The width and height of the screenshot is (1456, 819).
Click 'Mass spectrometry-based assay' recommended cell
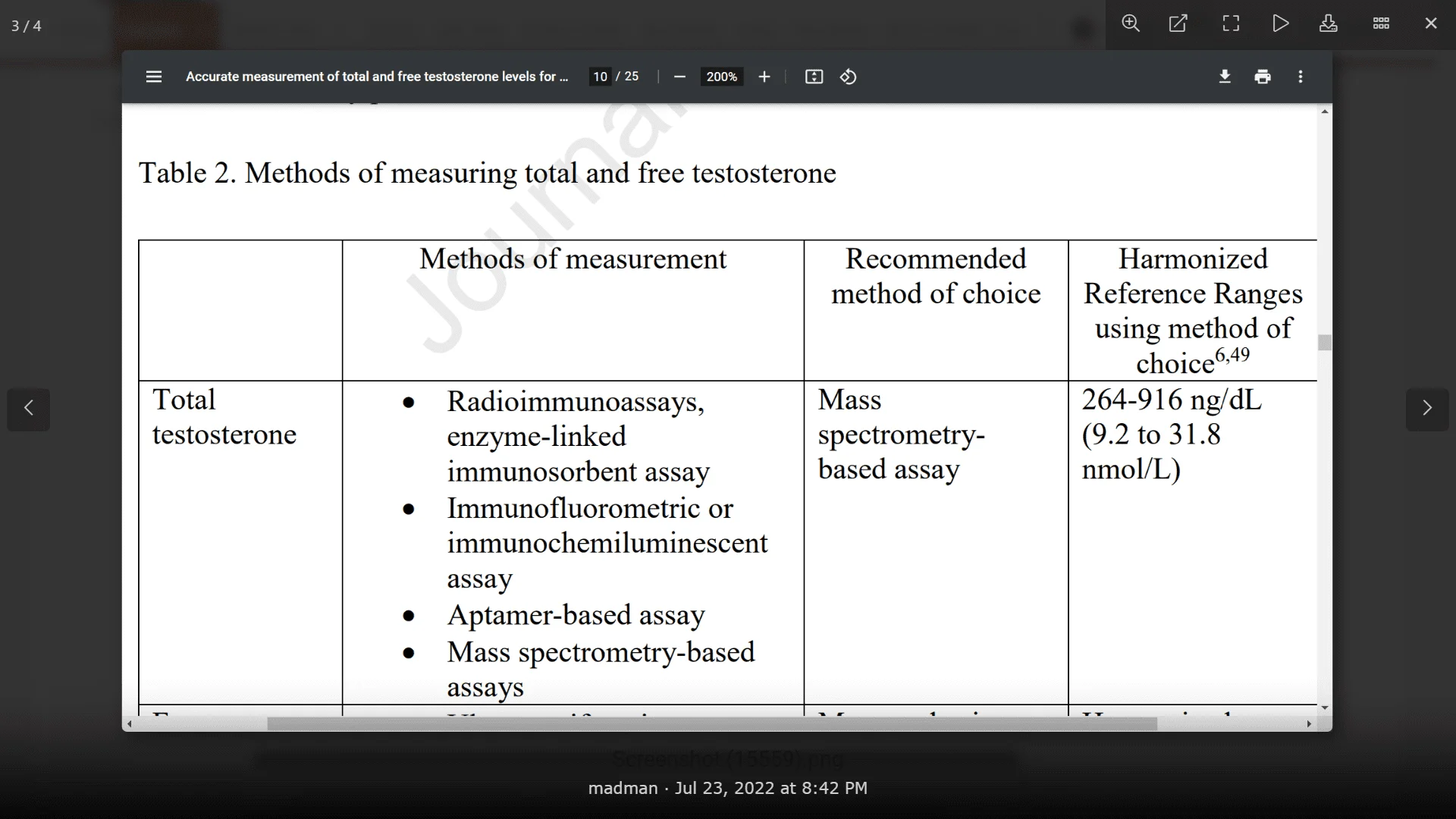click(901, 435)
